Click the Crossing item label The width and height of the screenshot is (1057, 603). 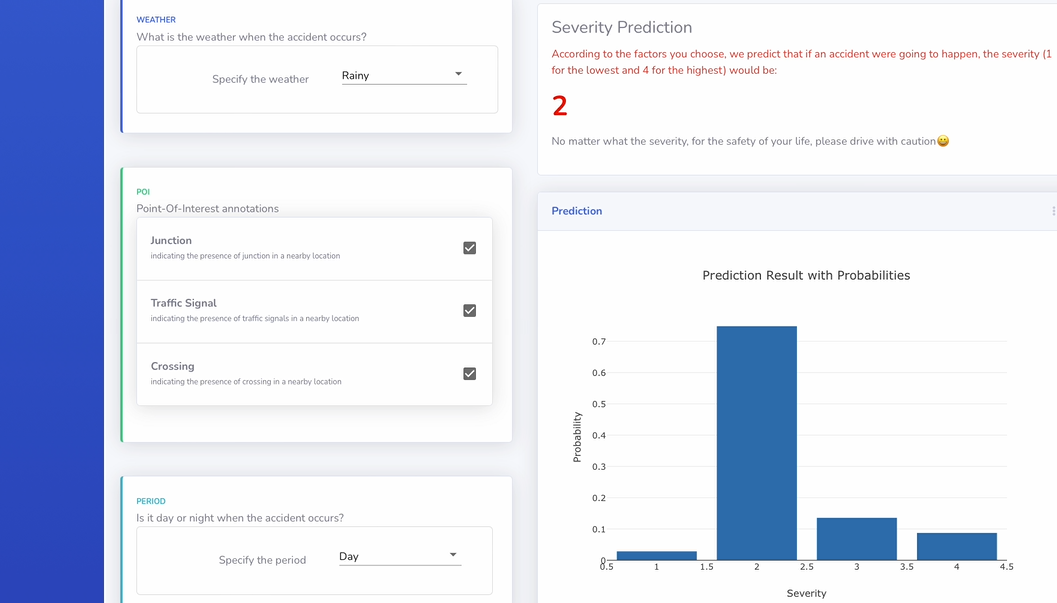[173, 366]
